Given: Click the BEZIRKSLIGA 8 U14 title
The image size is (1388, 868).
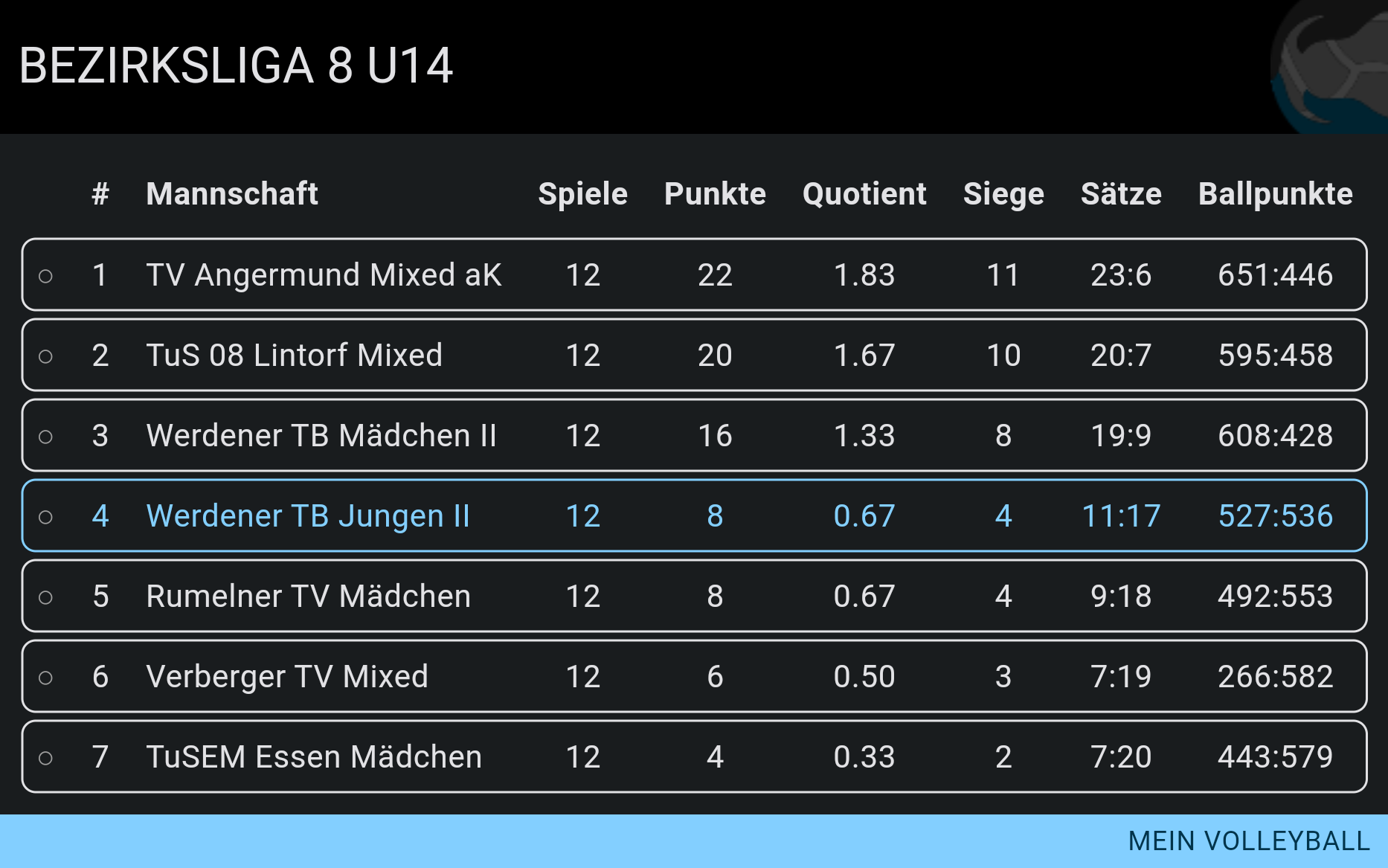Looking at the screenshot, I should [x=236, y=65].
